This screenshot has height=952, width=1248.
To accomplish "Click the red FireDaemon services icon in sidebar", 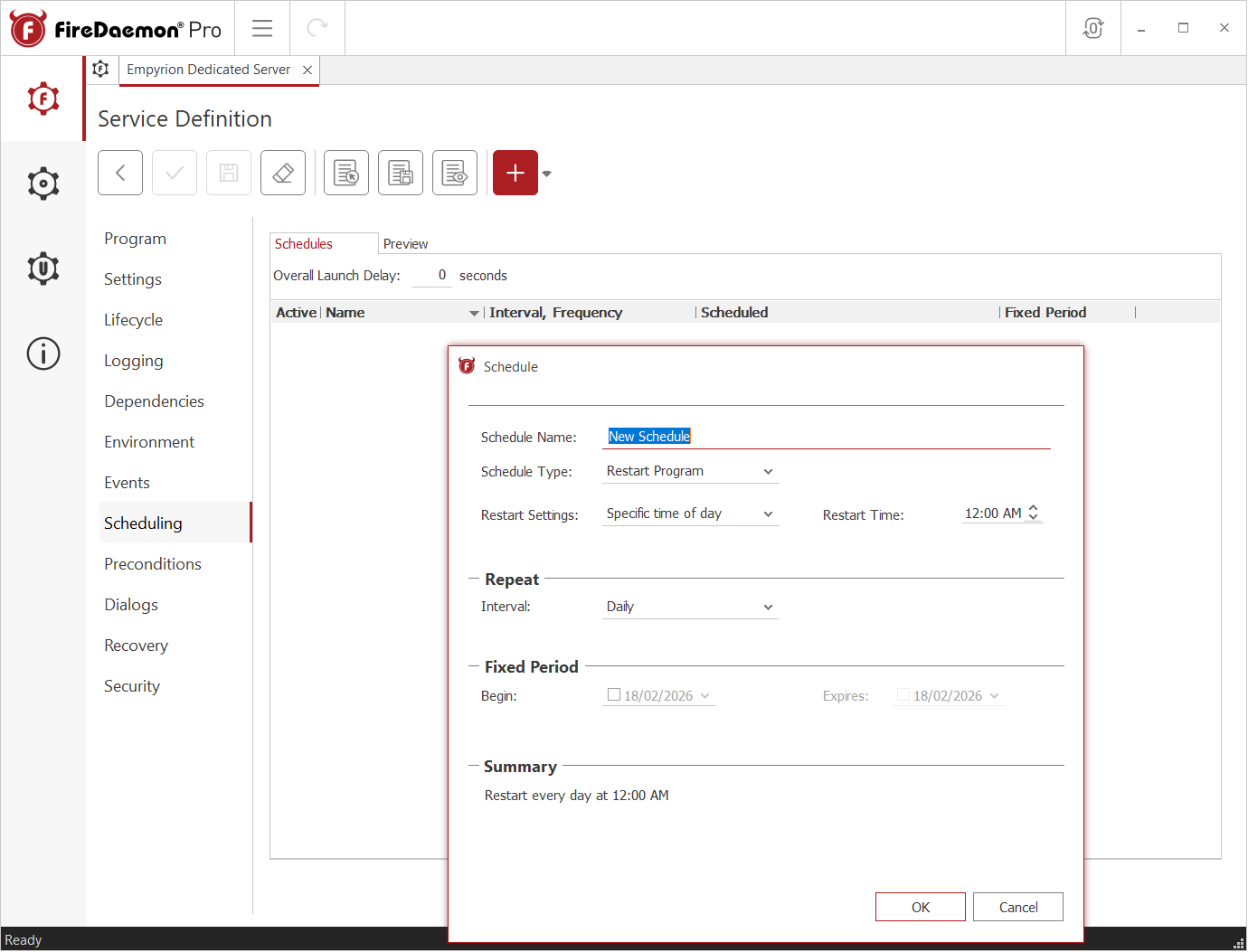I will point(43,99).
